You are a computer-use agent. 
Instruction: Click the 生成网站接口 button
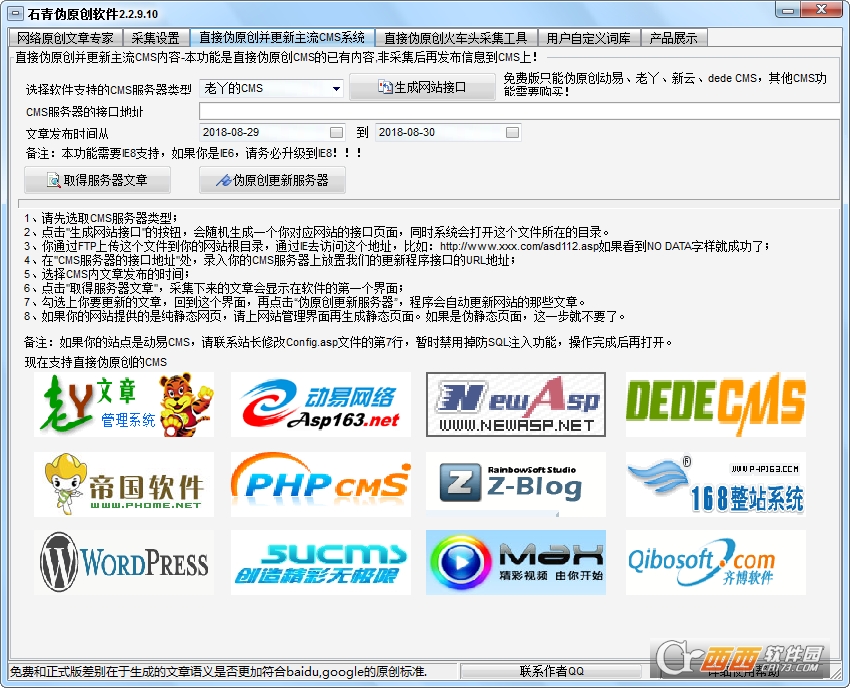tap(422, 88)
